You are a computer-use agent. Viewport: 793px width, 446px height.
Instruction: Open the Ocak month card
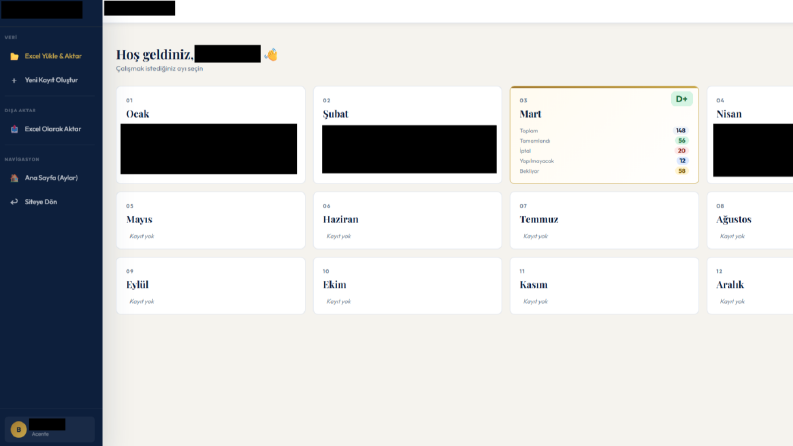click(x=210, y=135)
